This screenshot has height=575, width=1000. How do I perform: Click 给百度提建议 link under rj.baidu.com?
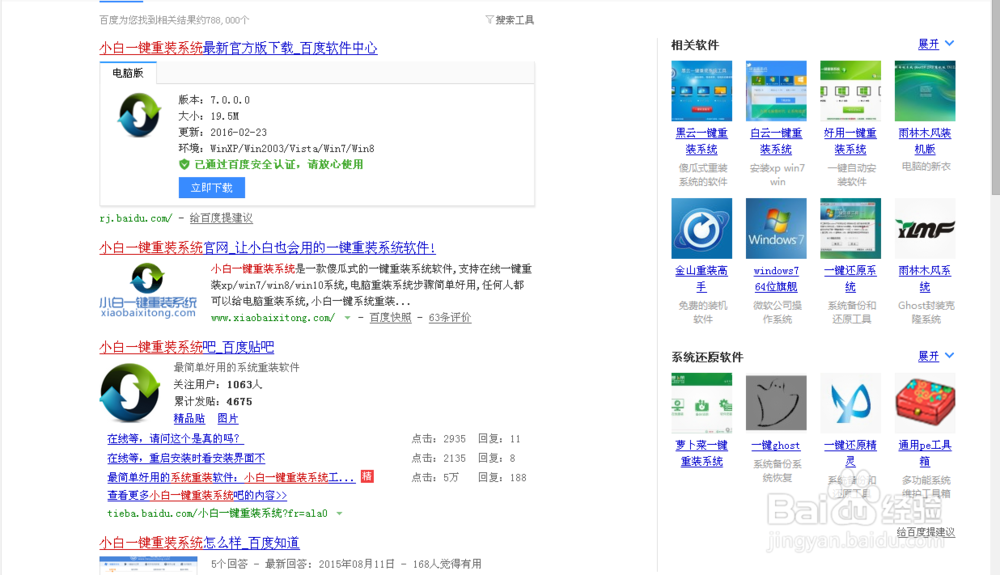pos(221,218)
